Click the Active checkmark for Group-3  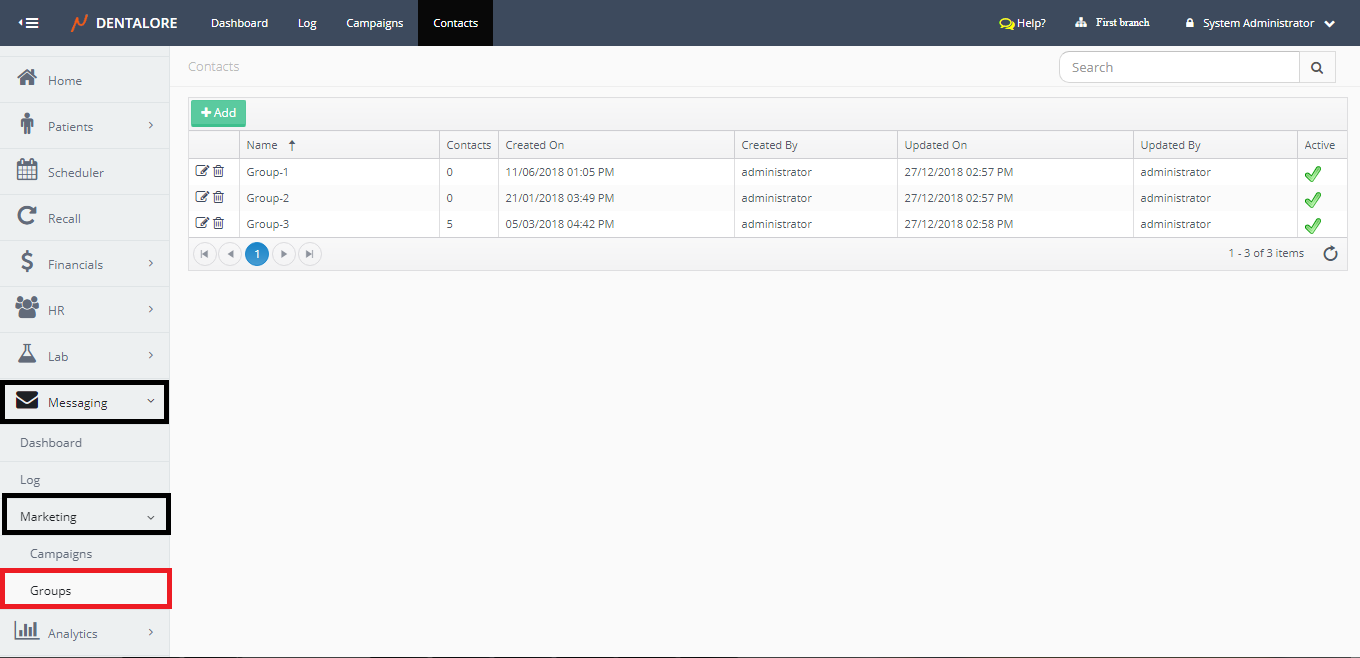pos(1312,225)
